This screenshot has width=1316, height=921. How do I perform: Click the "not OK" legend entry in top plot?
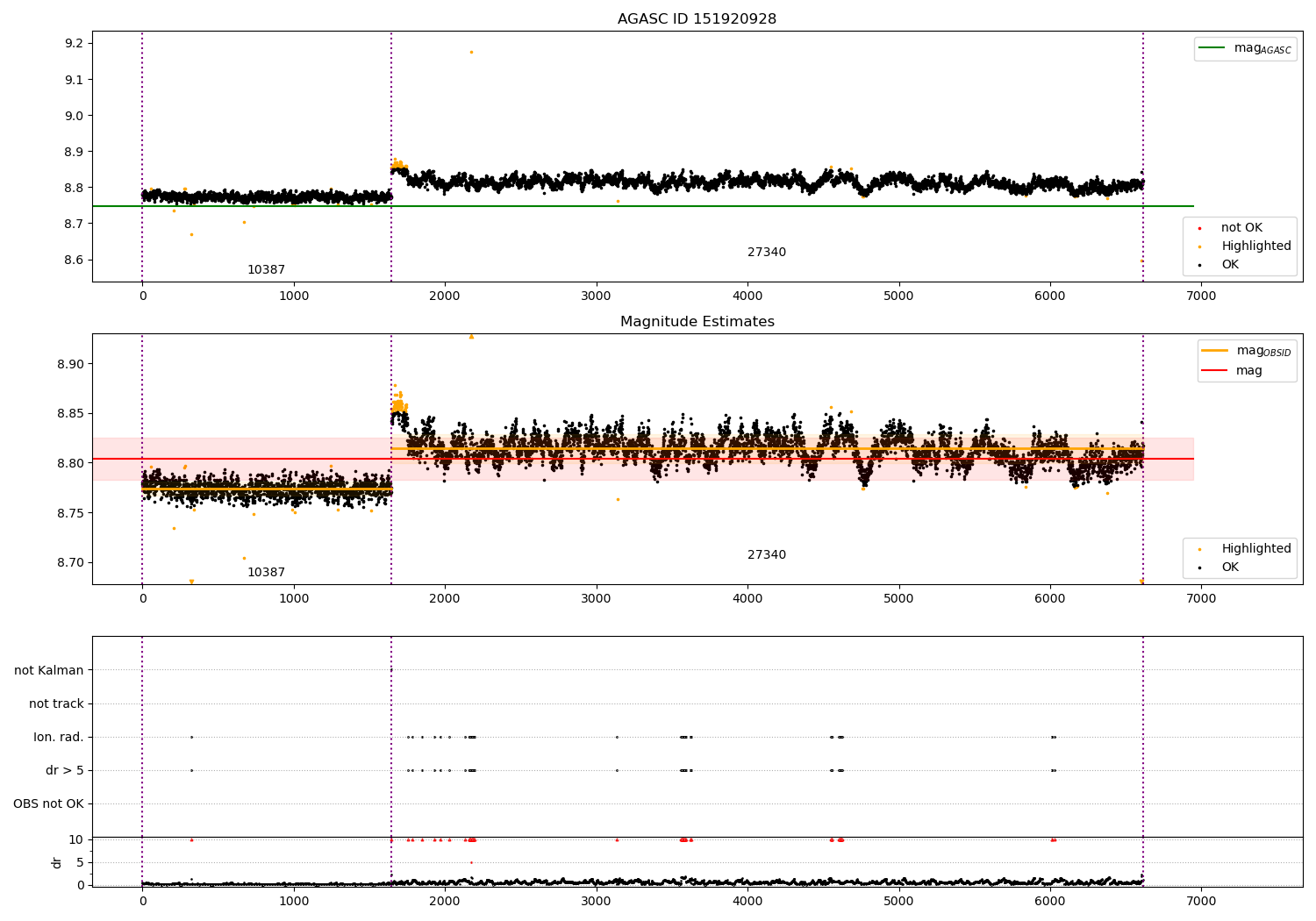click(1241, 228)
